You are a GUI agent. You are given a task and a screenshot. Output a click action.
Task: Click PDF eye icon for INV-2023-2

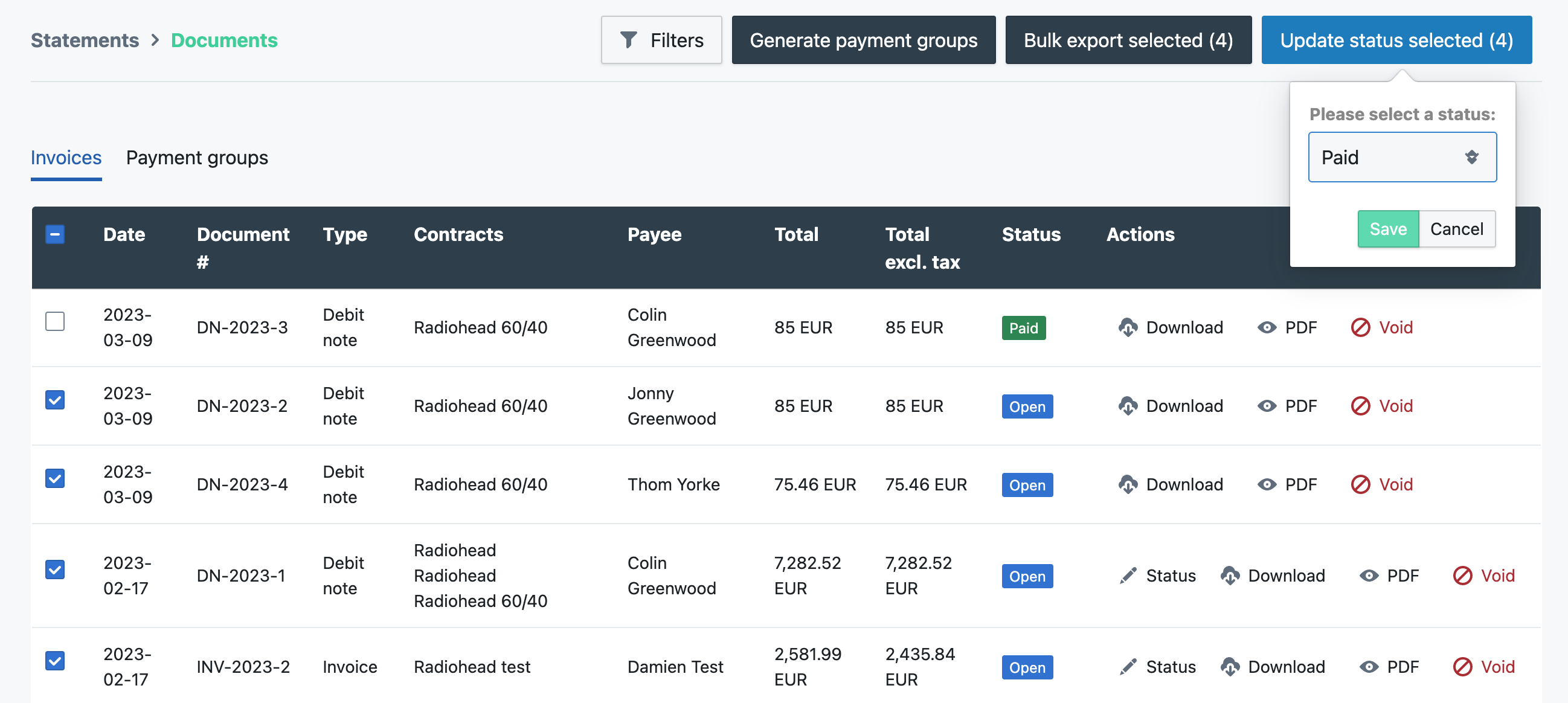pyautogui.click(x=1369, y=667)
